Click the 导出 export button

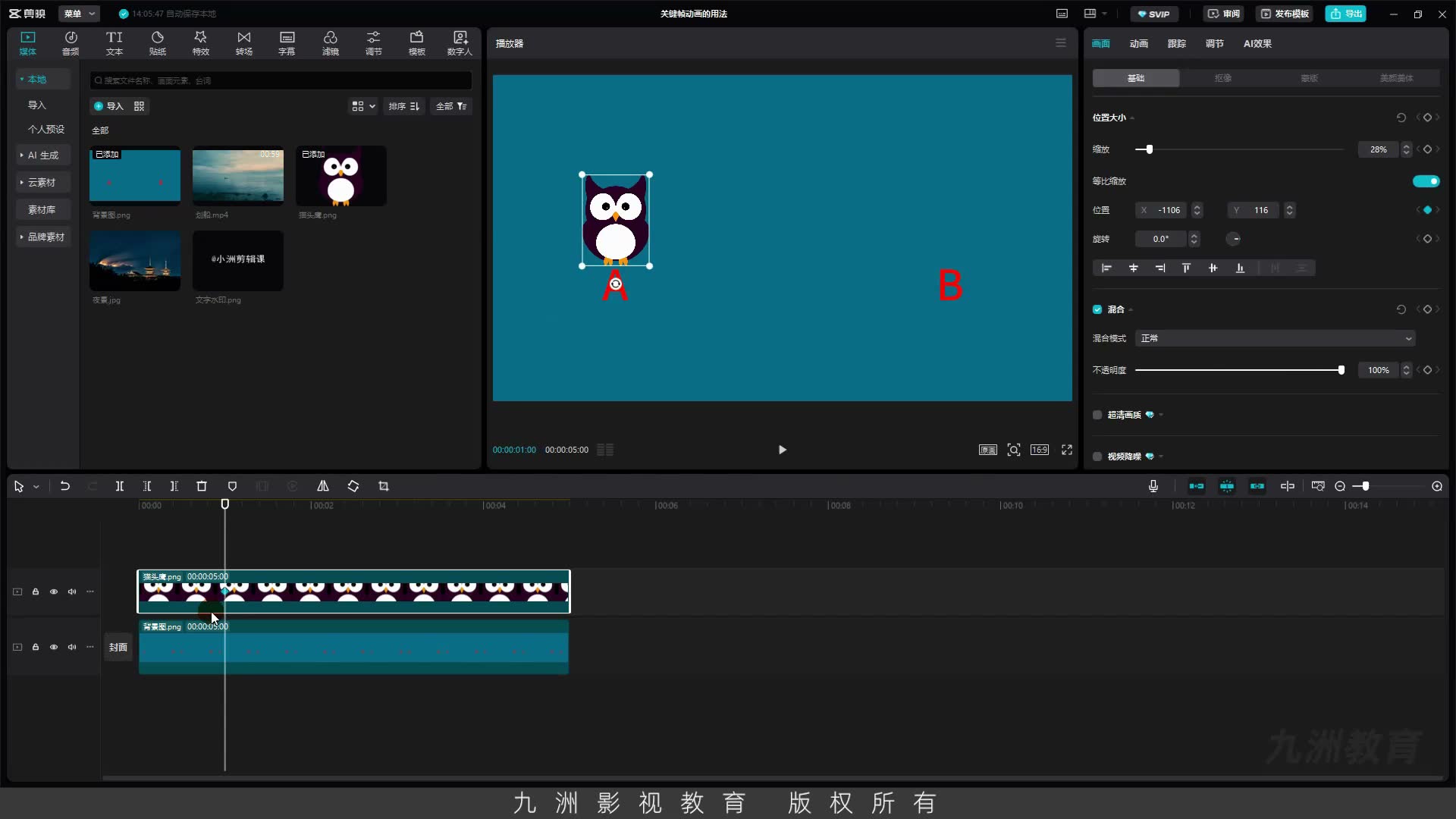coord(1346,14)
